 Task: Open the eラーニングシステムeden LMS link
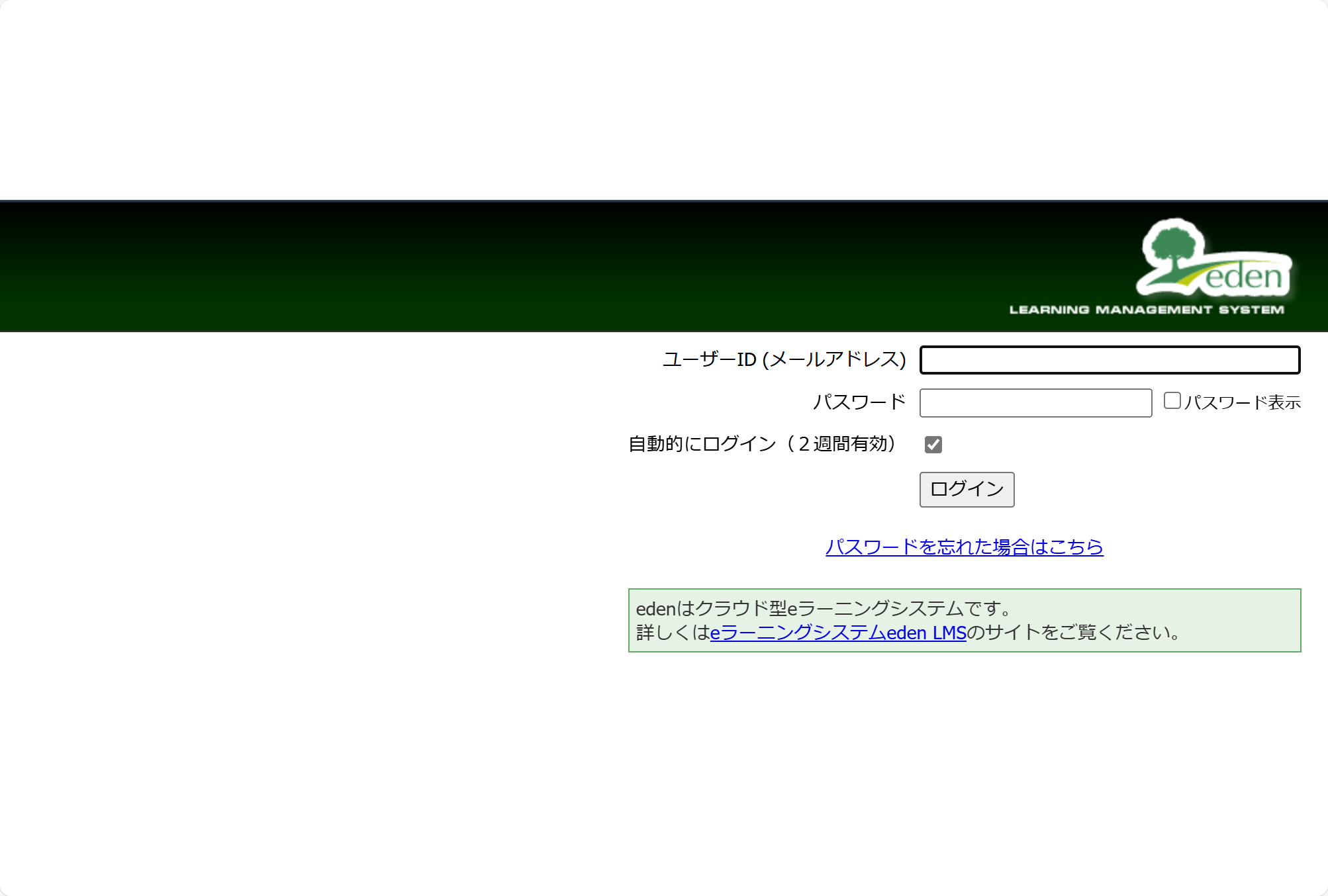[838, 633]
